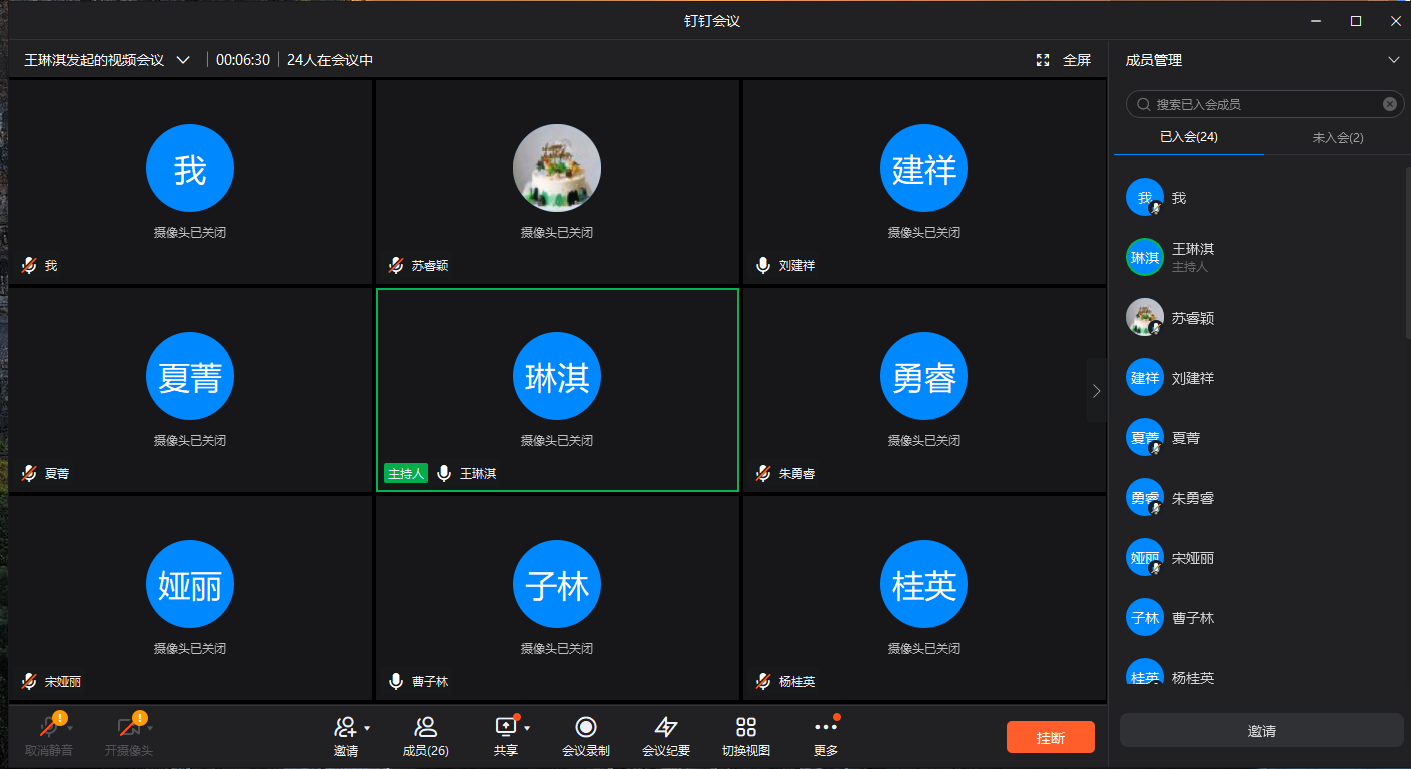Screen dimensions: 1411x769
Task: Collapse the 成员管理 panel chevron
Action: [x=1393, y=60]
